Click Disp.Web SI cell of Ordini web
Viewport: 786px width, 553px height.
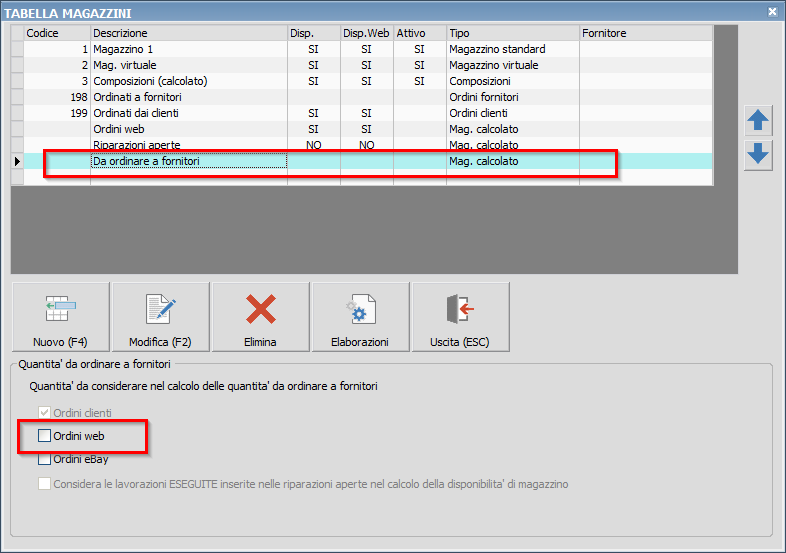pos(367,129)
